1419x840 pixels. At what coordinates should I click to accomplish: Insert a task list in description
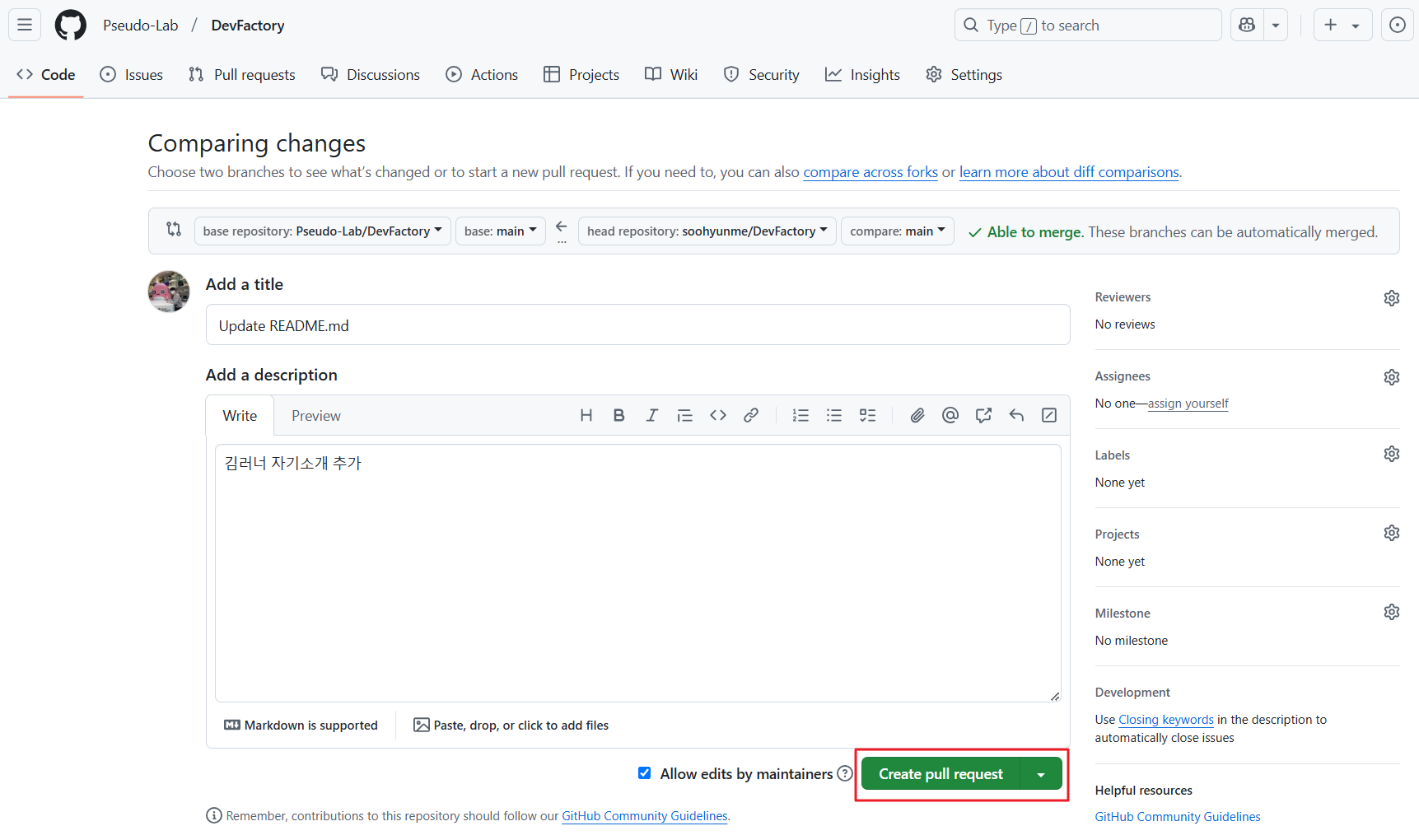tap(867, 415)
